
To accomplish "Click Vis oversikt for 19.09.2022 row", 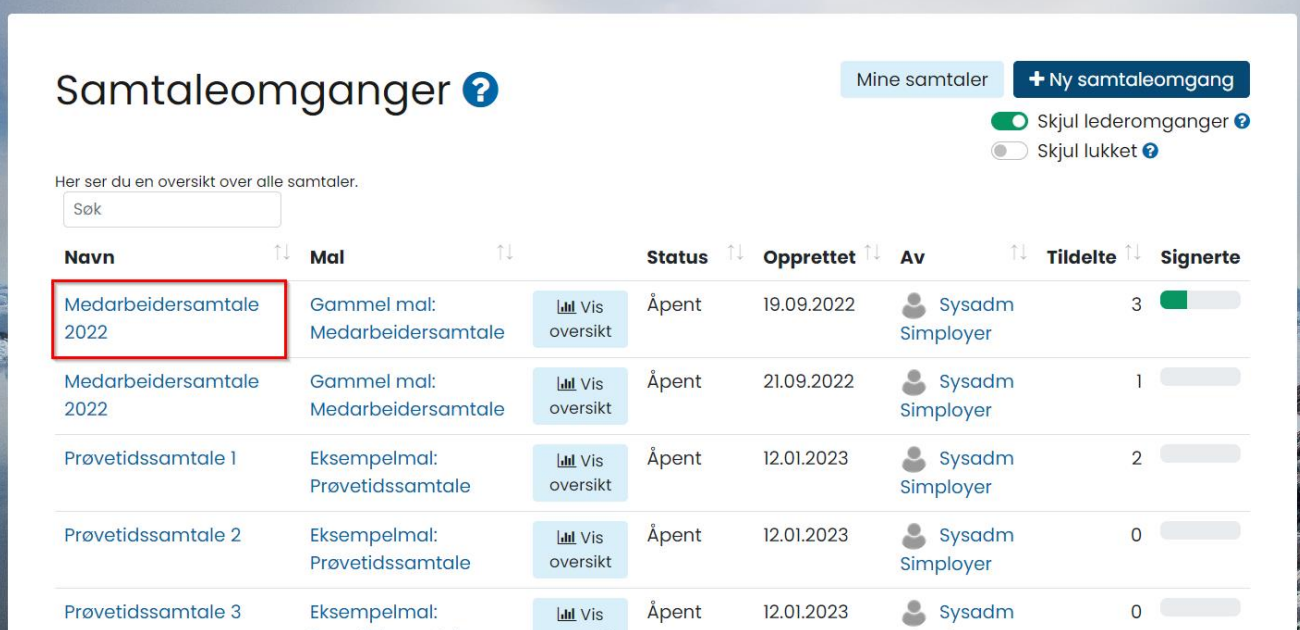I will tap(580, 319).
